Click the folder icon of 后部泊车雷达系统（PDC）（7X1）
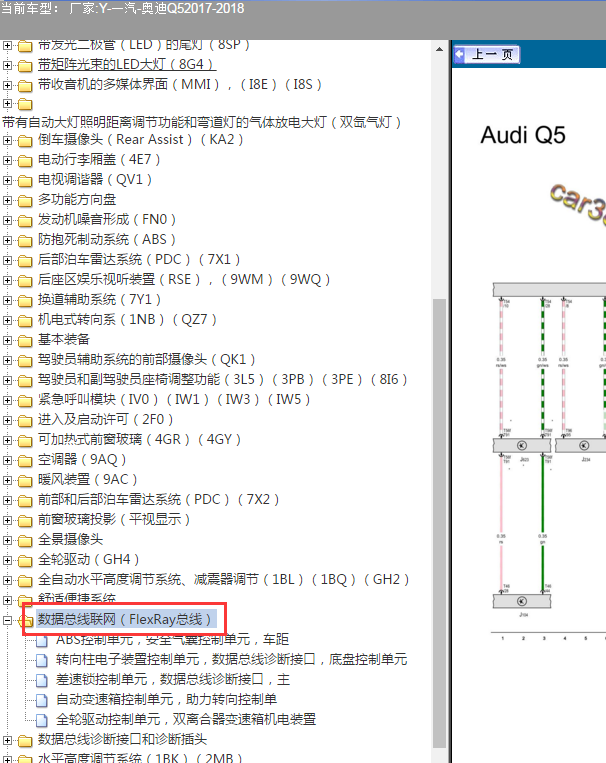This screenshot has height=763, width=606. point(25,260)
